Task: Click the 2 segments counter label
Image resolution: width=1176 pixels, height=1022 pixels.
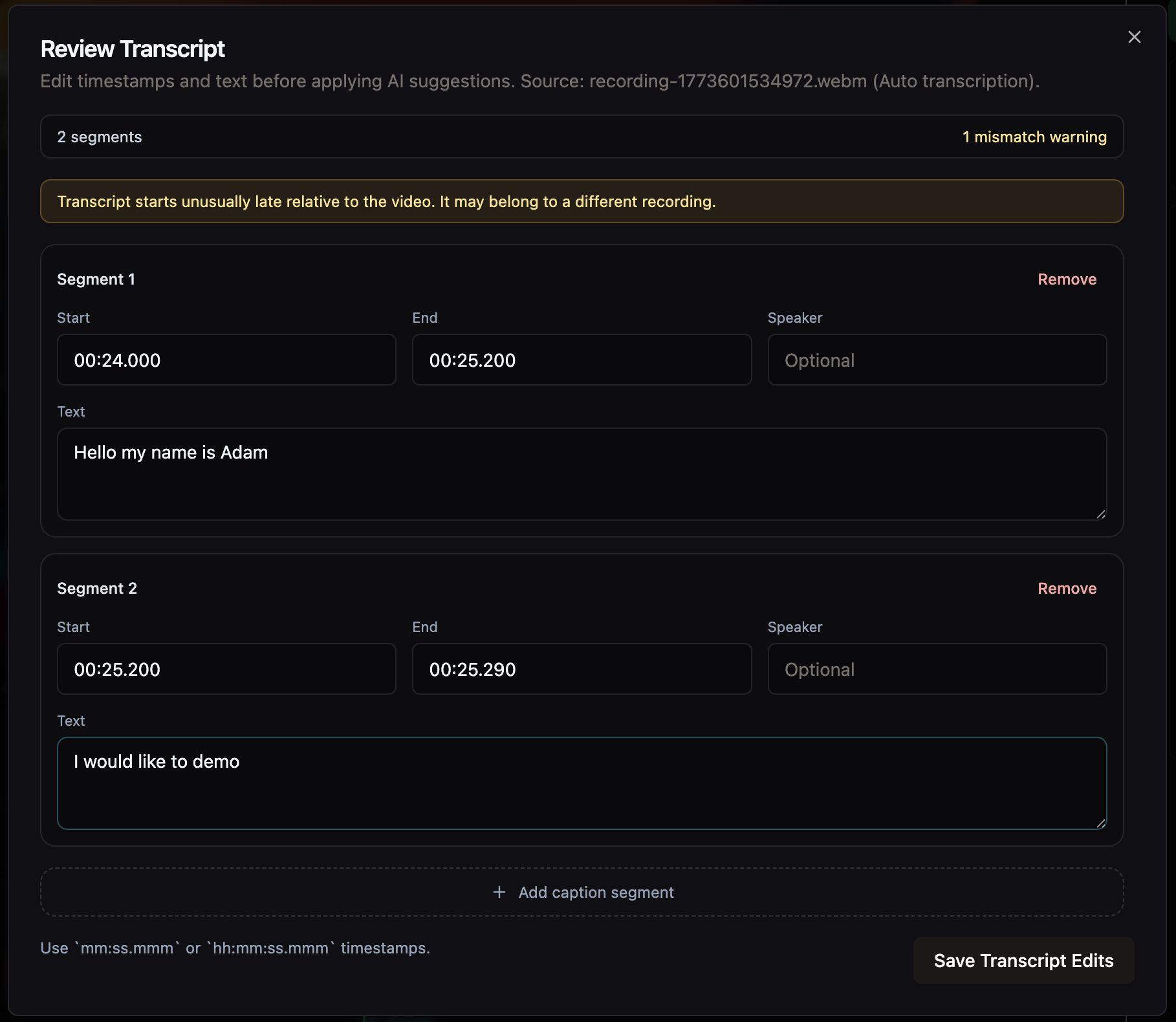Action: [100, 136]
